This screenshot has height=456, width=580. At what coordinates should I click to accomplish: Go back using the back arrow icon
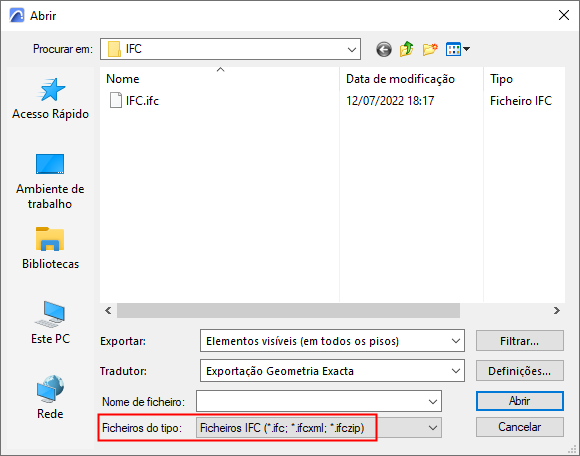pos(384,49)
